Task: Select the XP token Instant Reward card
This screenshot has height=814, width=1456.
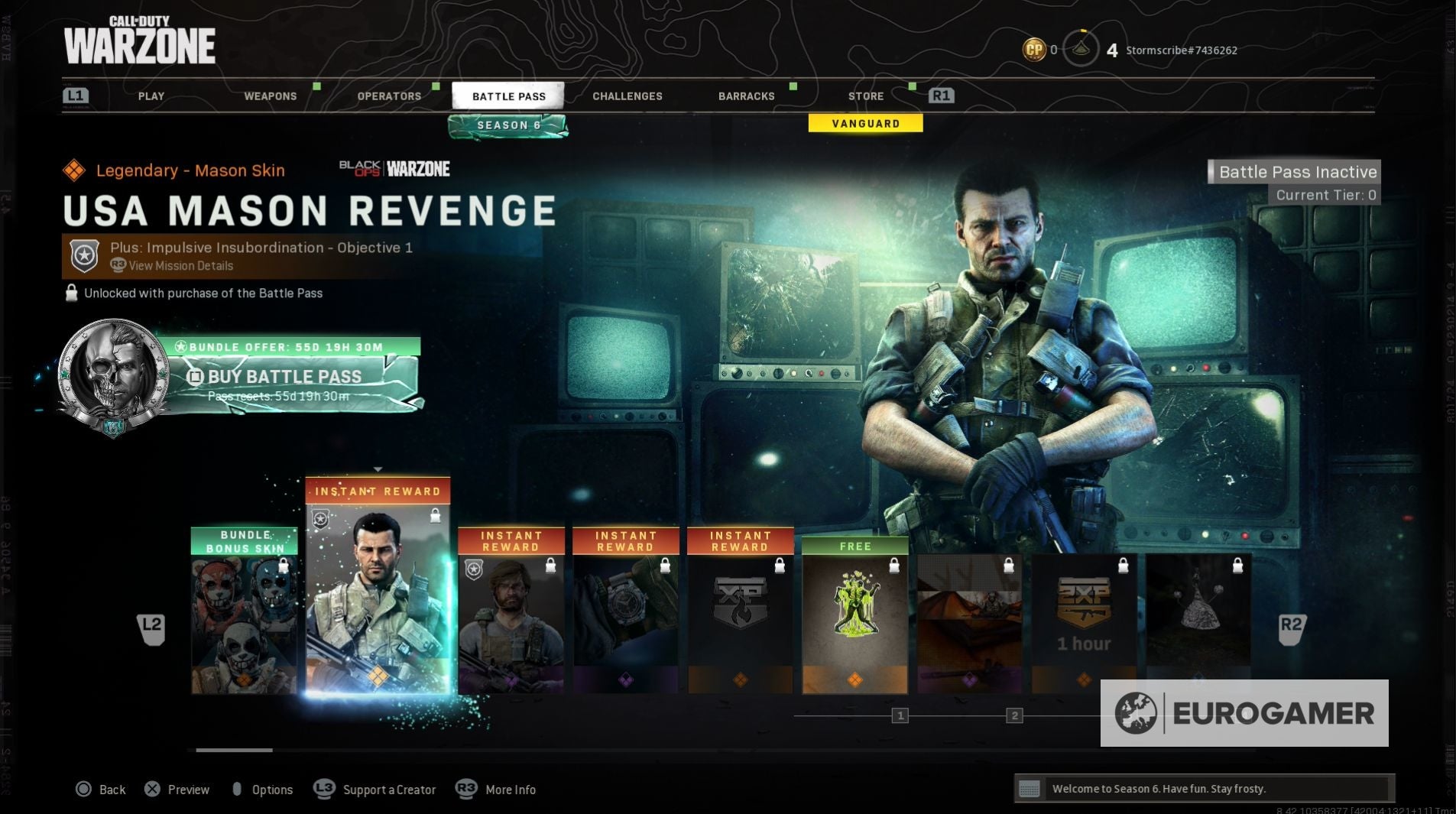Action: (741, 611)
